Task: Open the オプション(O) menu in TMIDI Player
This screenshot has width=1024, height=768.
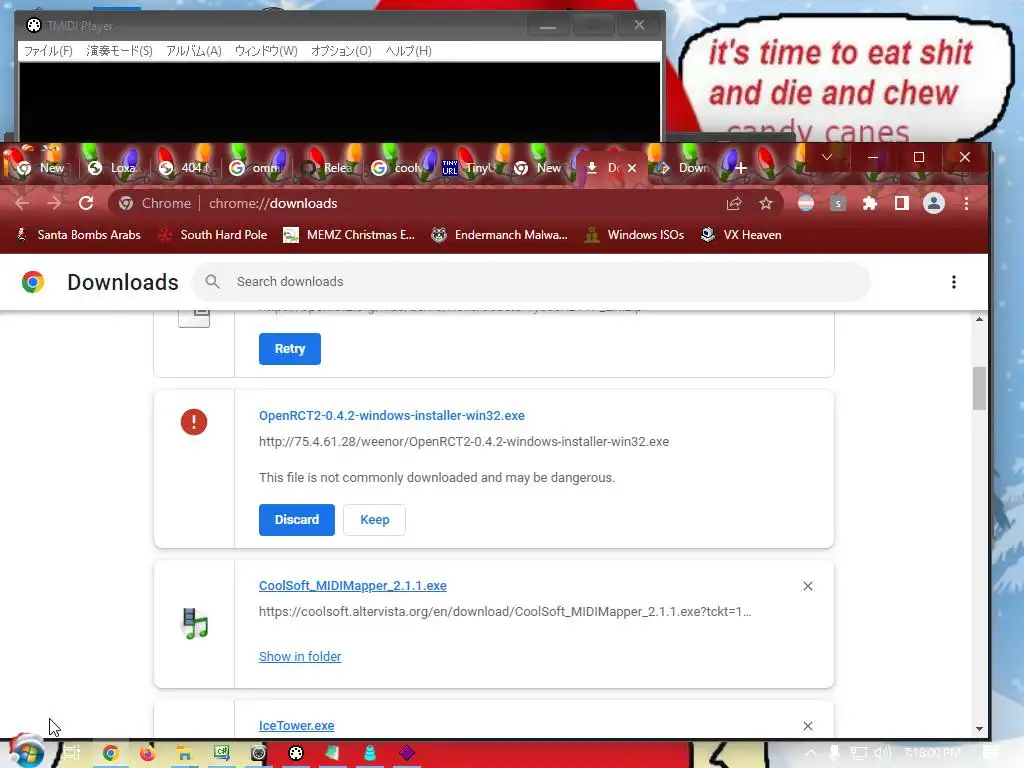Action: tap(341, 51)
